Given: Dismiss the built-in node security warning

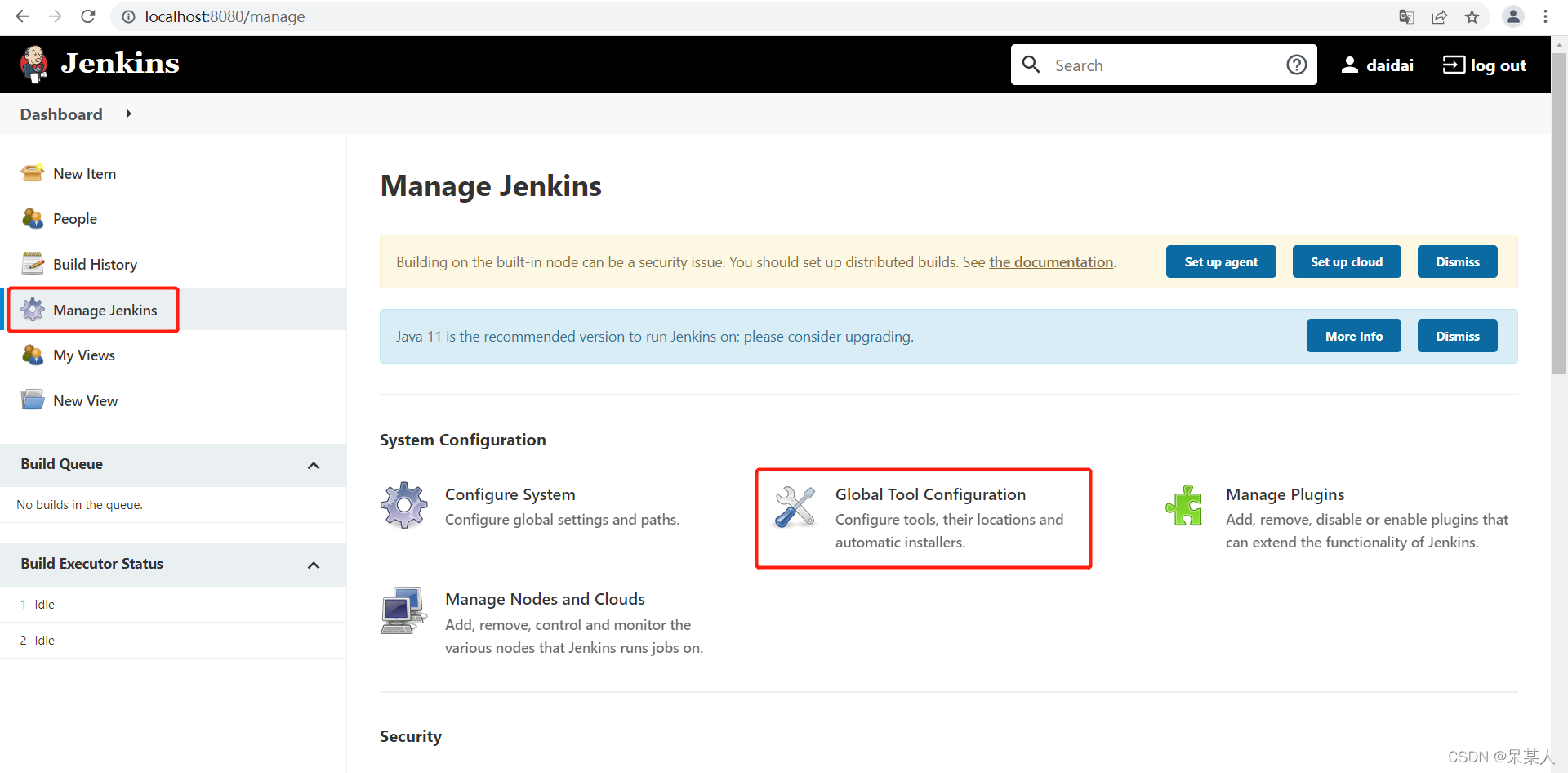Looking at the screenshot, I should point(1457,261).
